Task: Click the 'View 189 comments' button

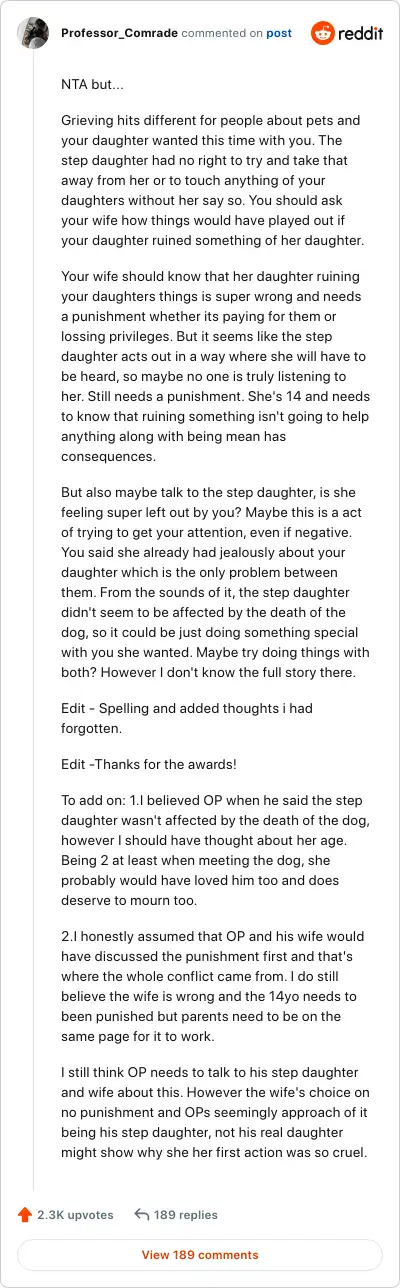Action: coord(200,1255)
